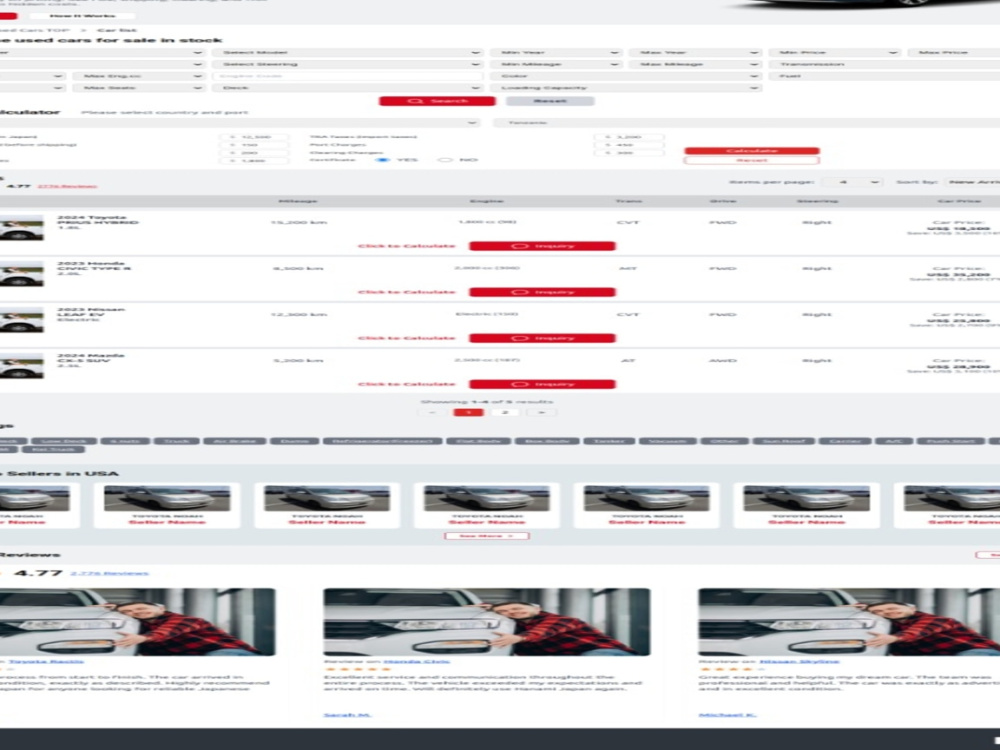
Task: Select the Push Start tag
Action: [x=950, y=441]
